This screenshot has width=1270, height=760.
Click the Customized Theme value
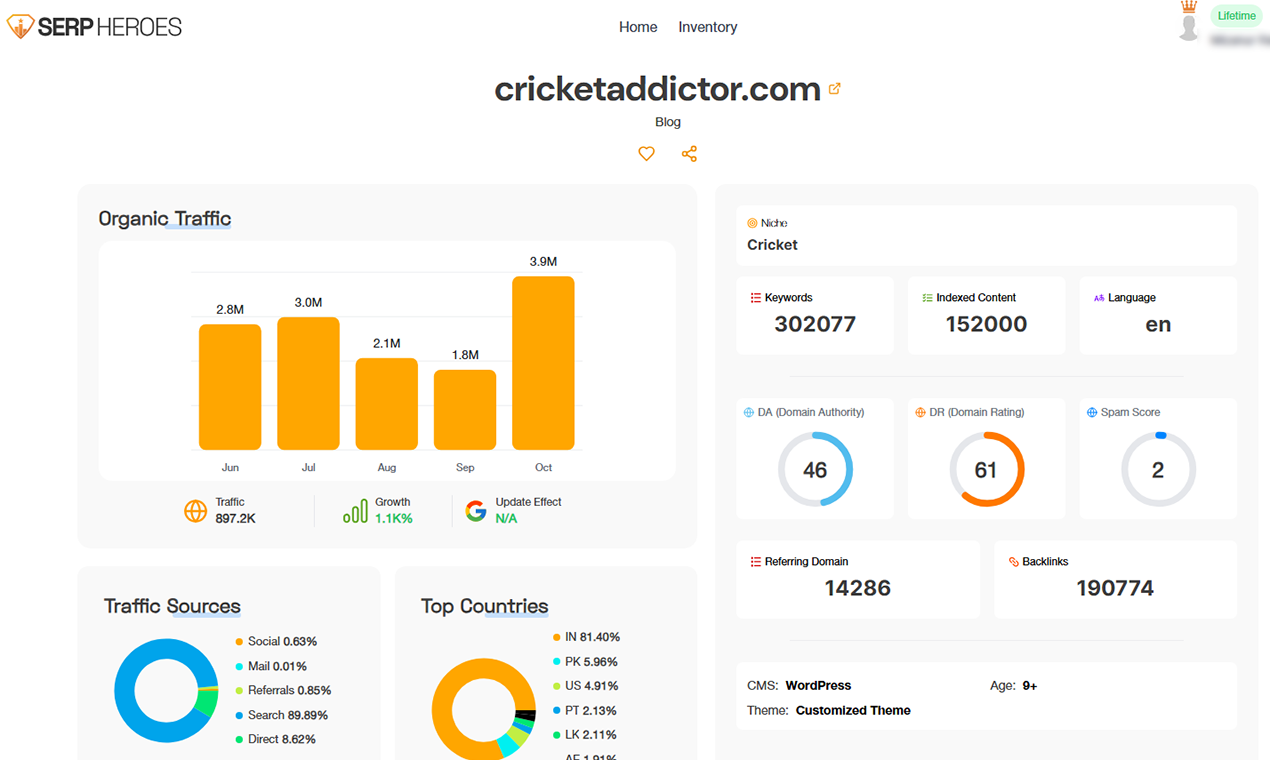coord(853,711)
